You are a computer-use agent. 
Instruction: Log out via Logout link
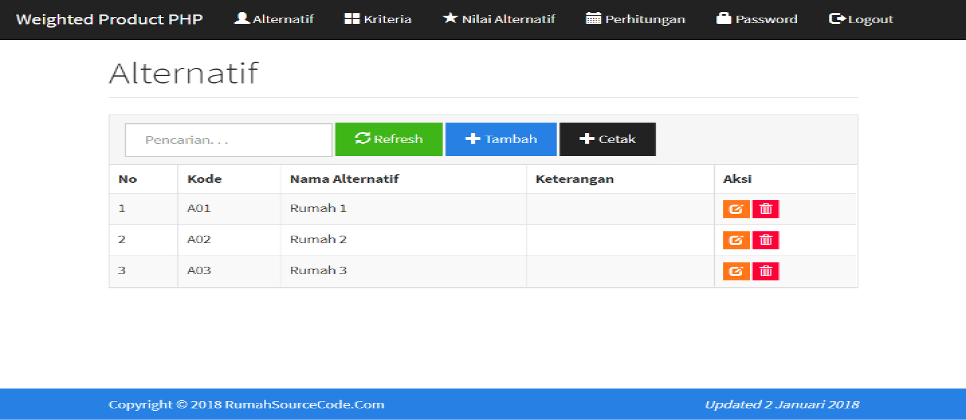point(861,19)
